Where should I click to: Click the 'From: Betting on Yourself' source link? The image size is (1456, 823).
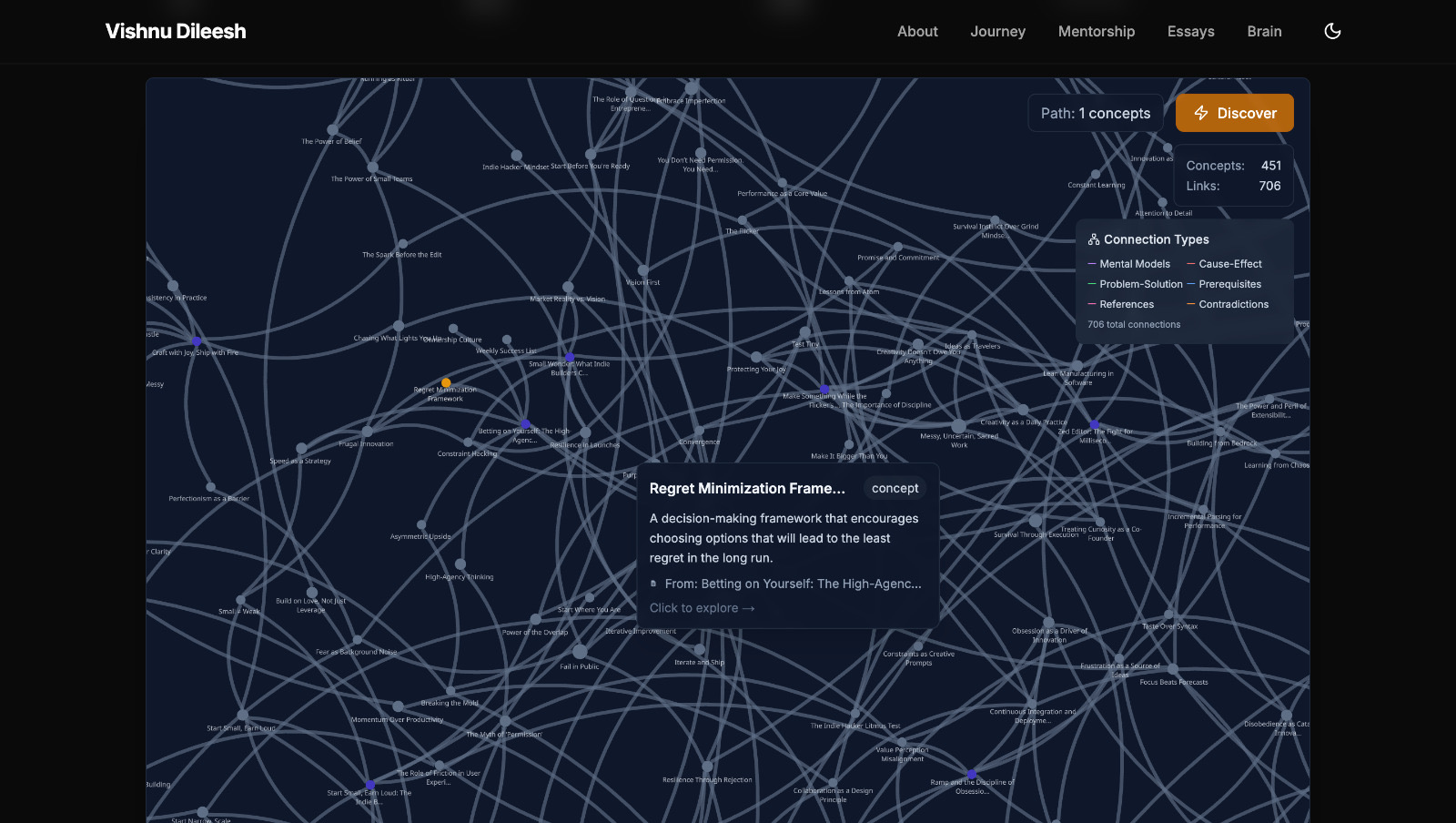792,584
